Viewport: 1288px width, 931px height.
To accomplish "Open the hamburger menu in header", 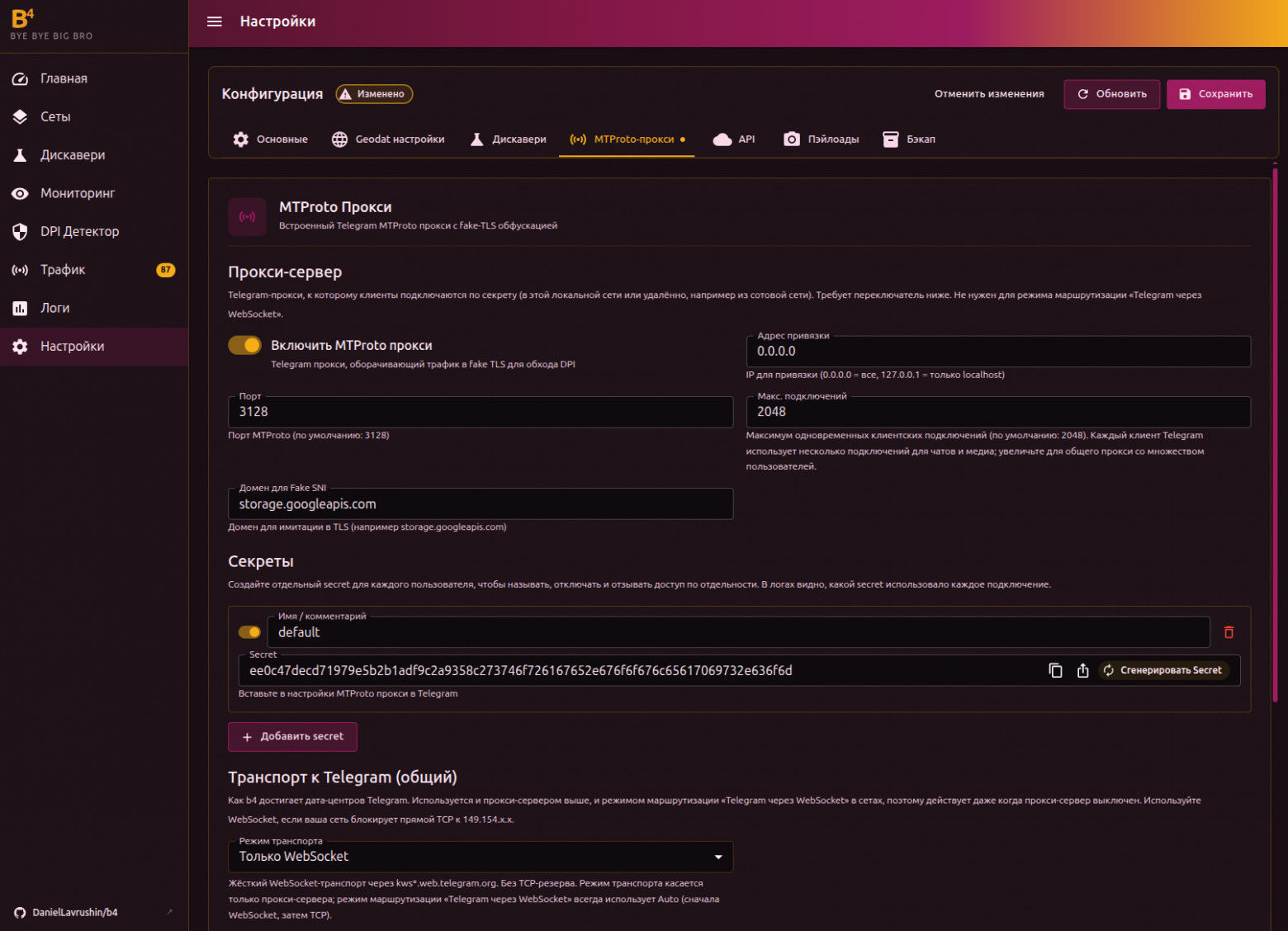I will pos(215,21).
